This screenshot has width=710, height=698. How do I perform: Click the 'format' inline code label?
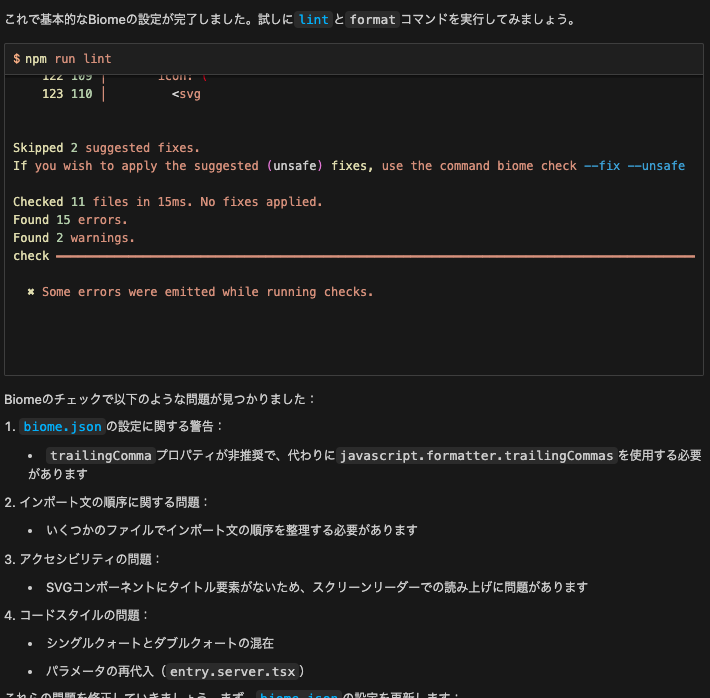(x=372, y=20)
